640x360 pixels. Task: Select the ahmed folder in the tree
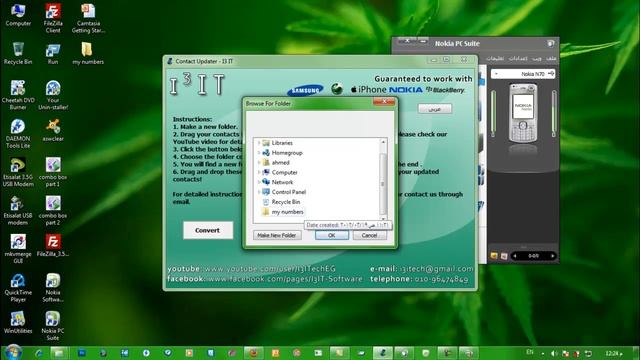tap(280, 162)
